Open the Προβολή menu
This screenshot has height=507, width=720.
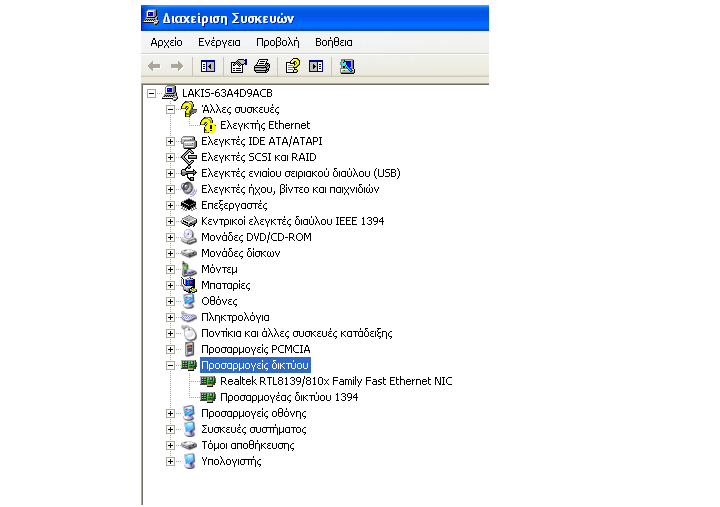(x=278, y=42)
